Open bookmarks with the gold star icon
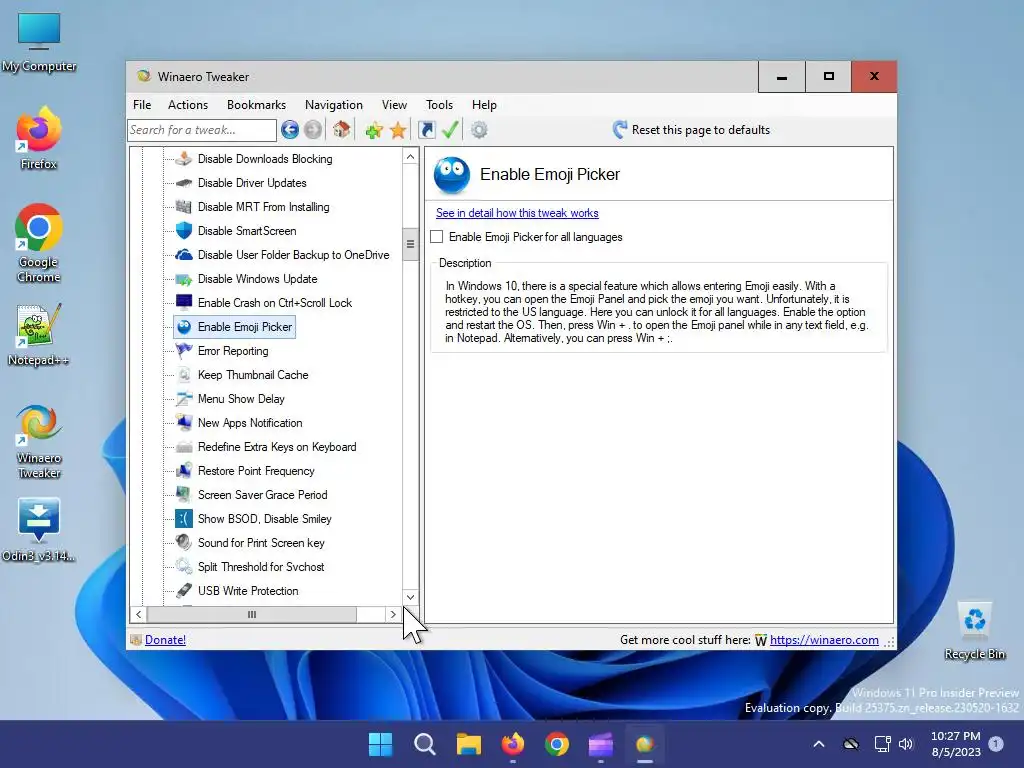 point(398,130)
